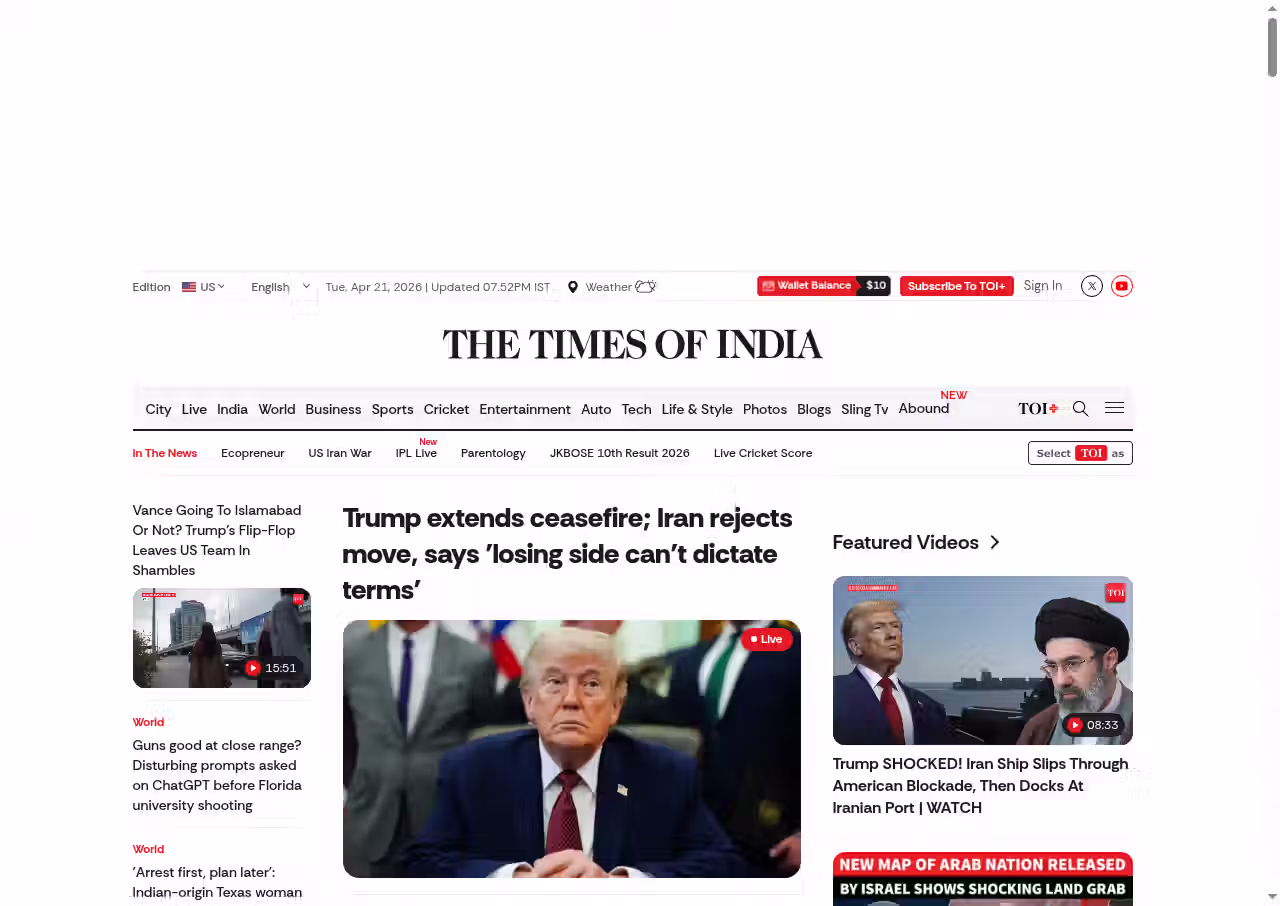Click the Wallet Balance $10 badge

pos(824,286)
